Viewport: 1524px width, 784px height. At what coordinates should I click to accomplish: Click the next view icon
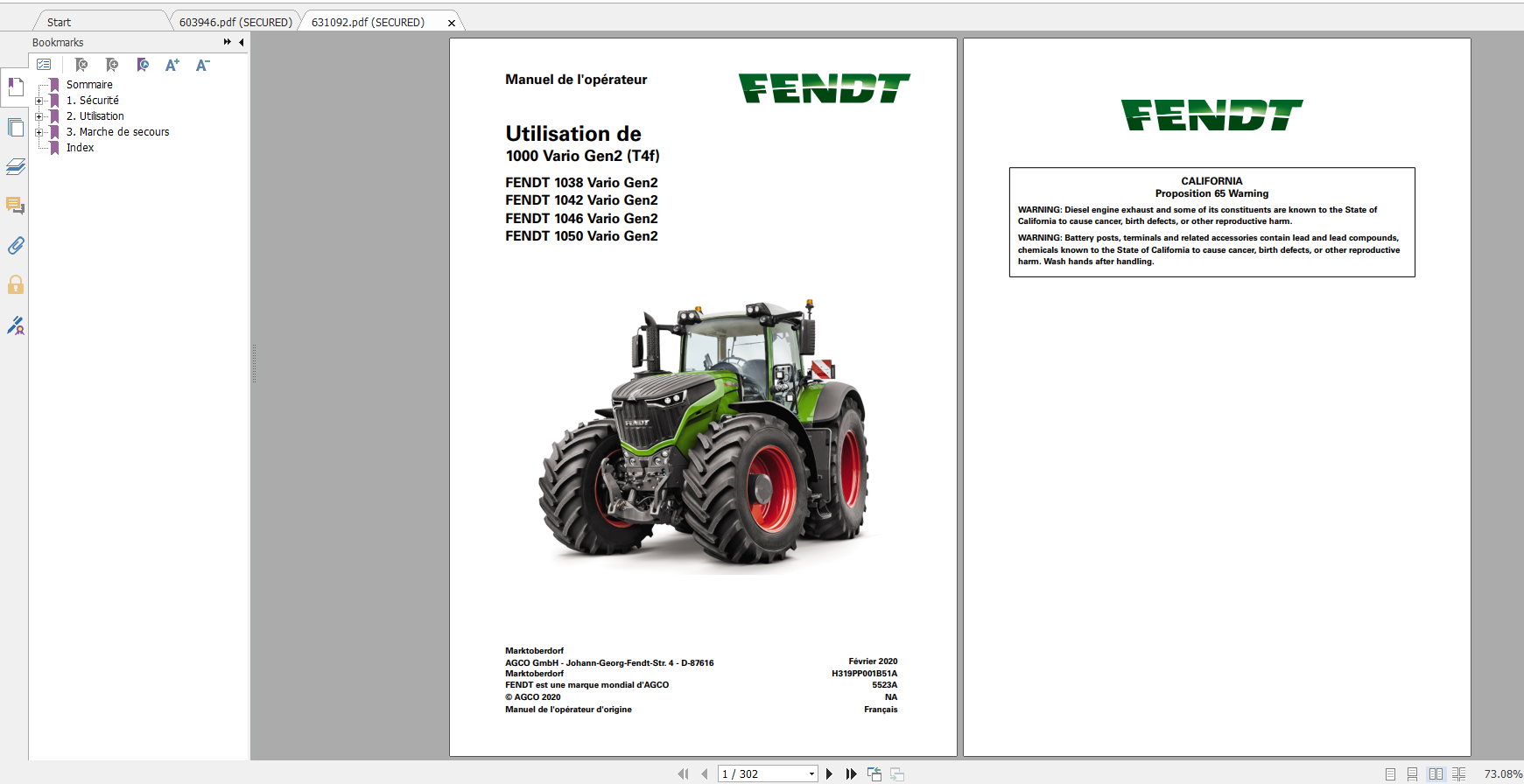click(x=897, y=773)
